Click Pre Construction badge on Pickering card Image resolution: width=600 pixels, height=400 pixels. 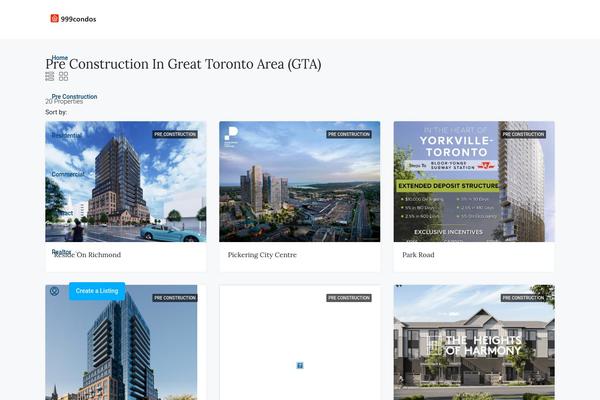349,134
